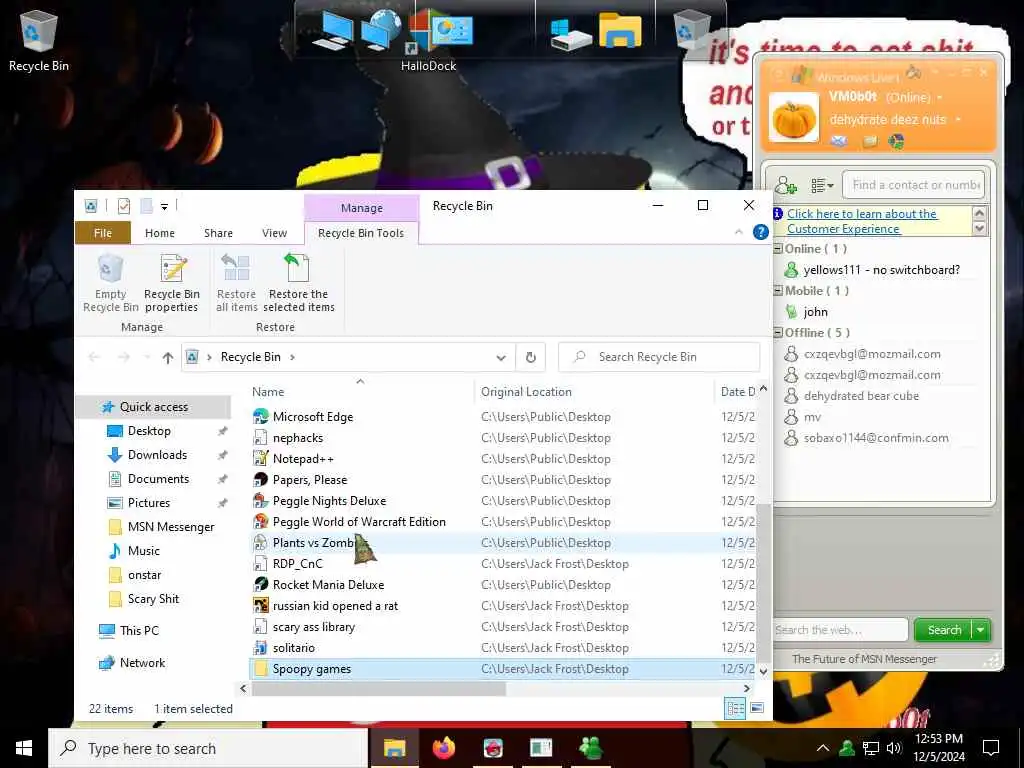Add a contact in Messenger
1024x768 pixels.
click(x=786, y=185)
